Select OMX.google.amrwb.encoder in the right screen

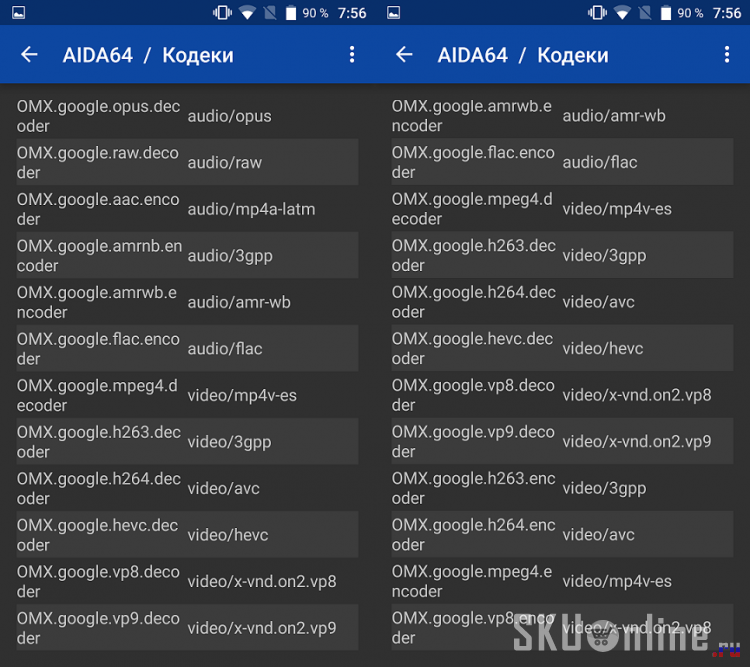pyautogui.click(x=562, y=115)
